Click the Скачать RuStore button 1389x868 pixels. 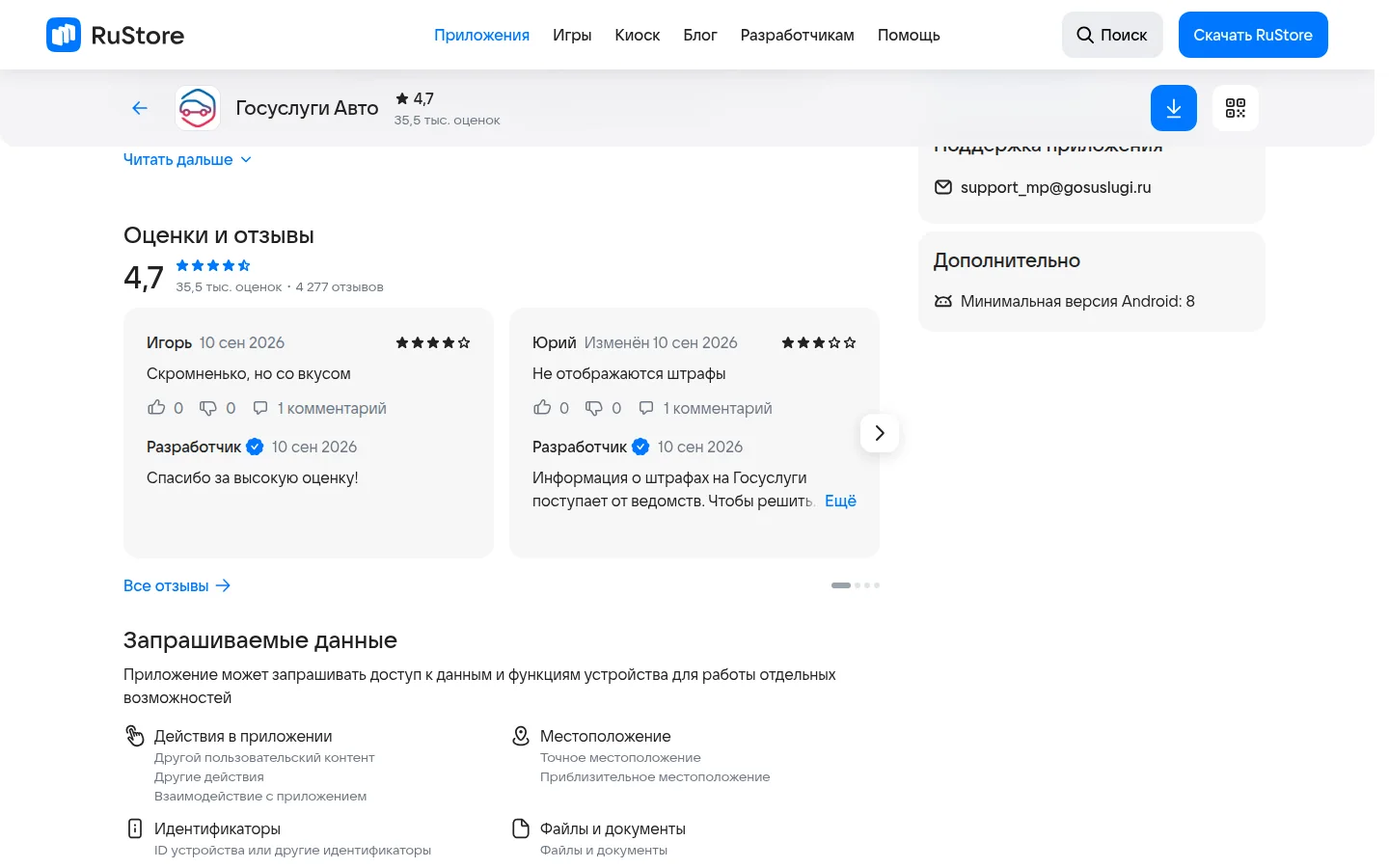pos(1253,35)
